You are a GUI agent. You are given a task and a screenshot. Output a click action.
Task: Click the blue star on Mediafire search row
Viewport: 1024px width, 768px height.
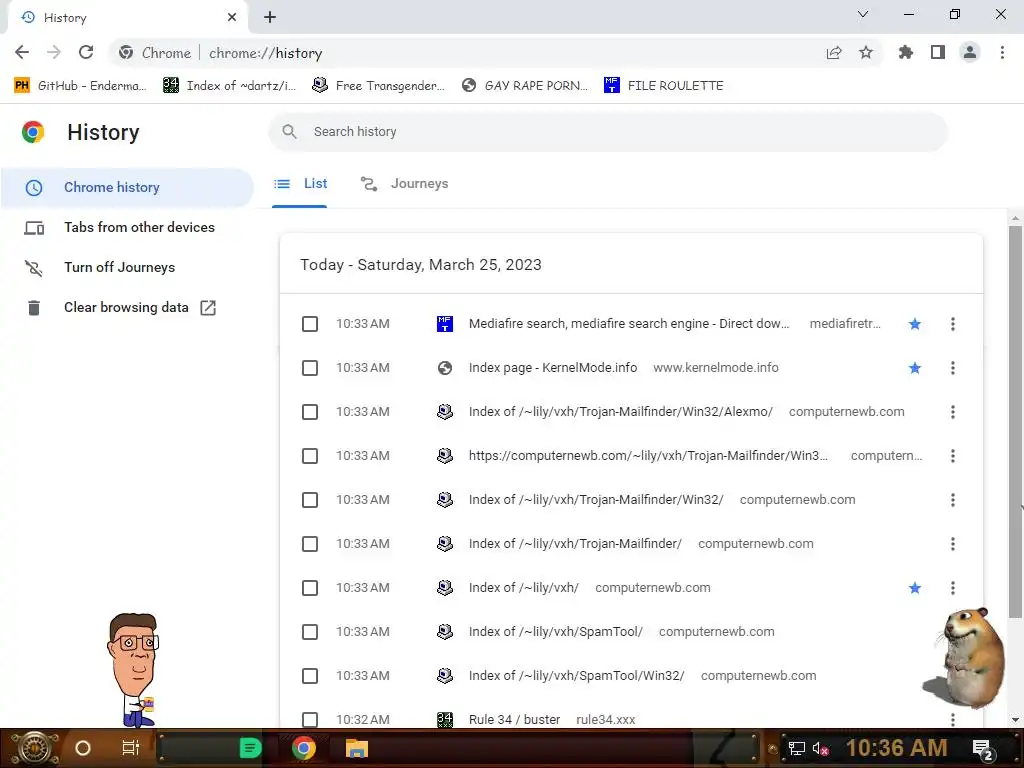pos(915,324)
